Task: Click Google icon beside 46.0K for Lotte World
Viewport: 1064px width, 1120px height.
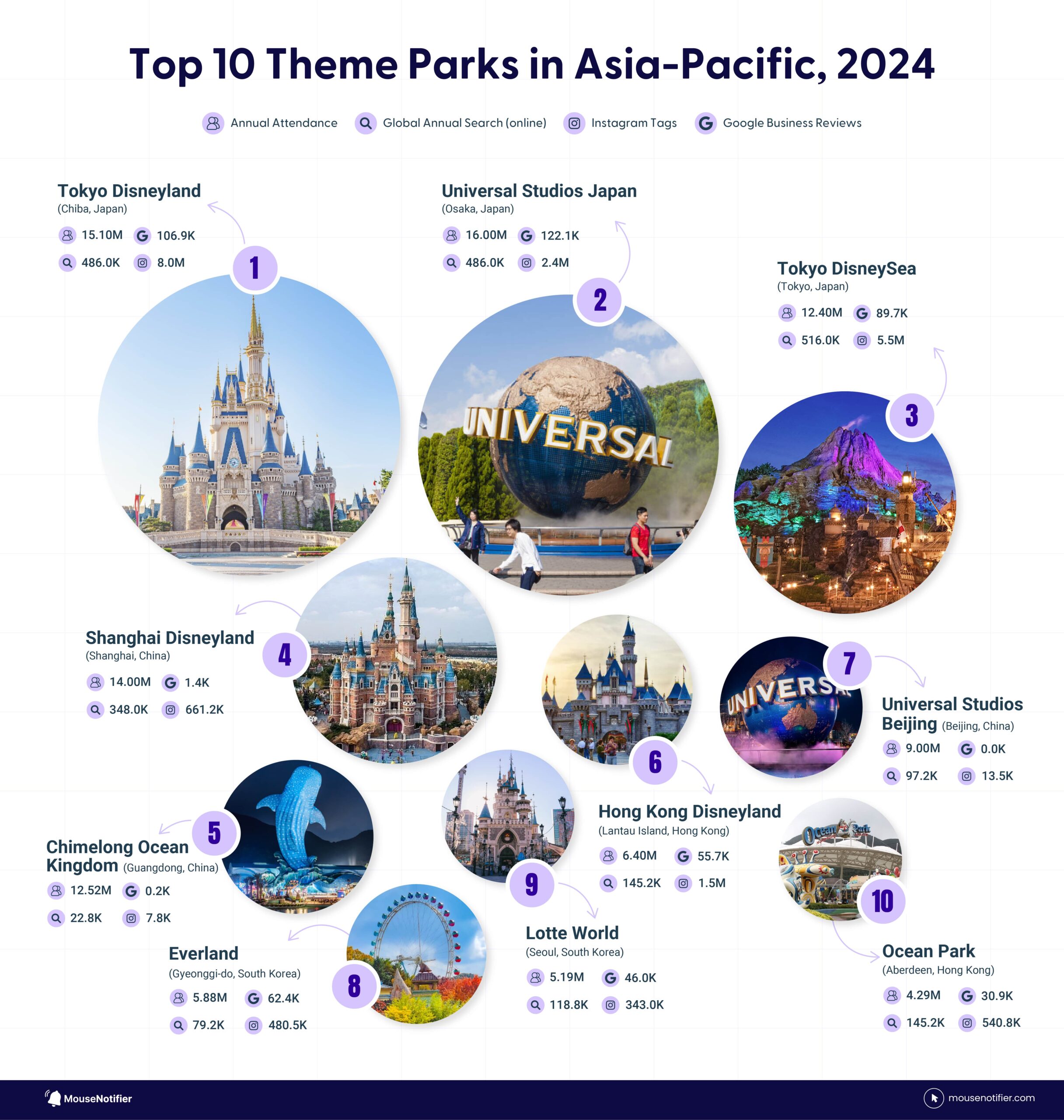Action: pyautogui.click(x=610, y=977)
